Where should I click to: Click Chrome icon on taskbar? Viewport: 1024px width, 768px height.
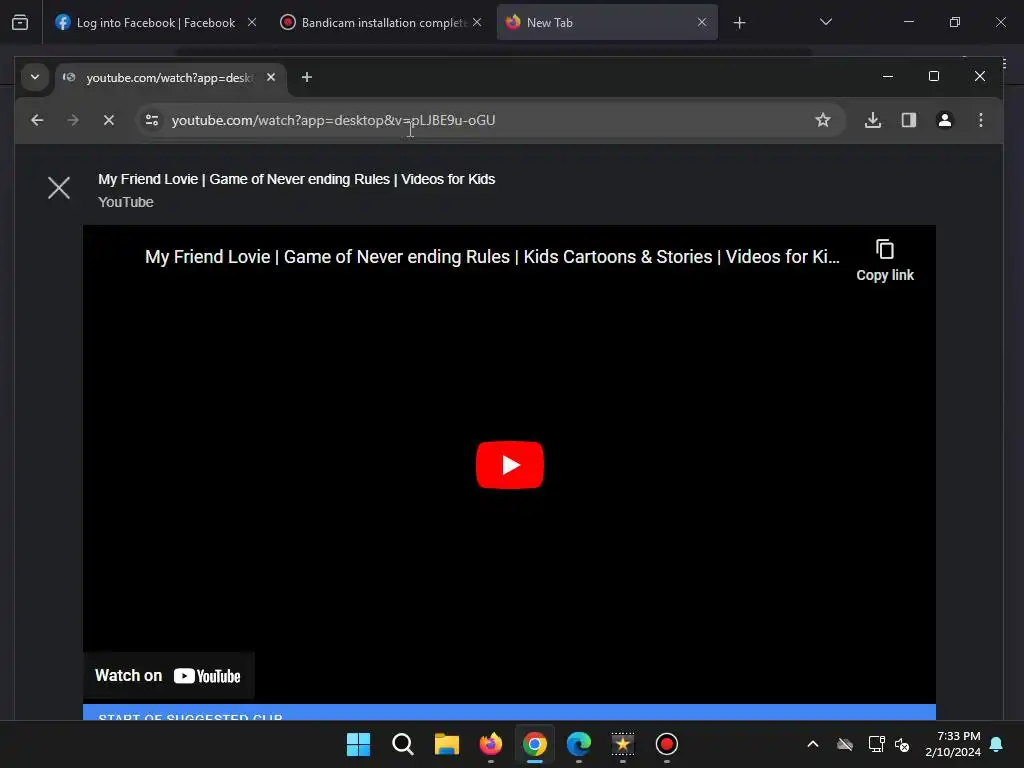(535, 744)
